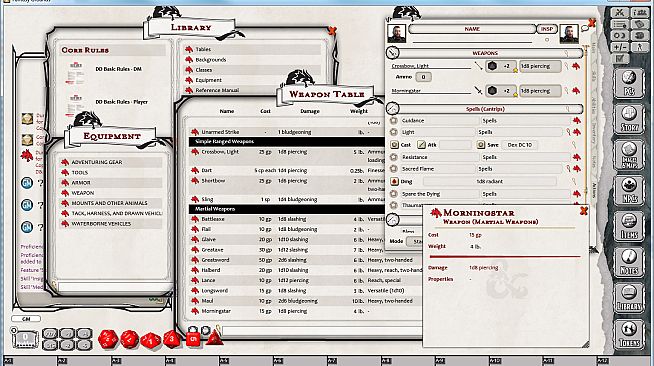Click the Dmg button for 1d8 radiant
Viewport: 654px width, 366px height.
[x=394, y=181]
